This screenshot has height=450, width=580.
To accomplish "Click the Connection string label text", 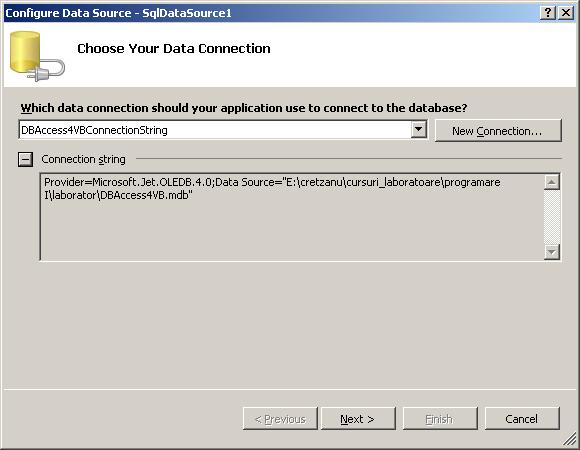I will (x=83, y=159).
